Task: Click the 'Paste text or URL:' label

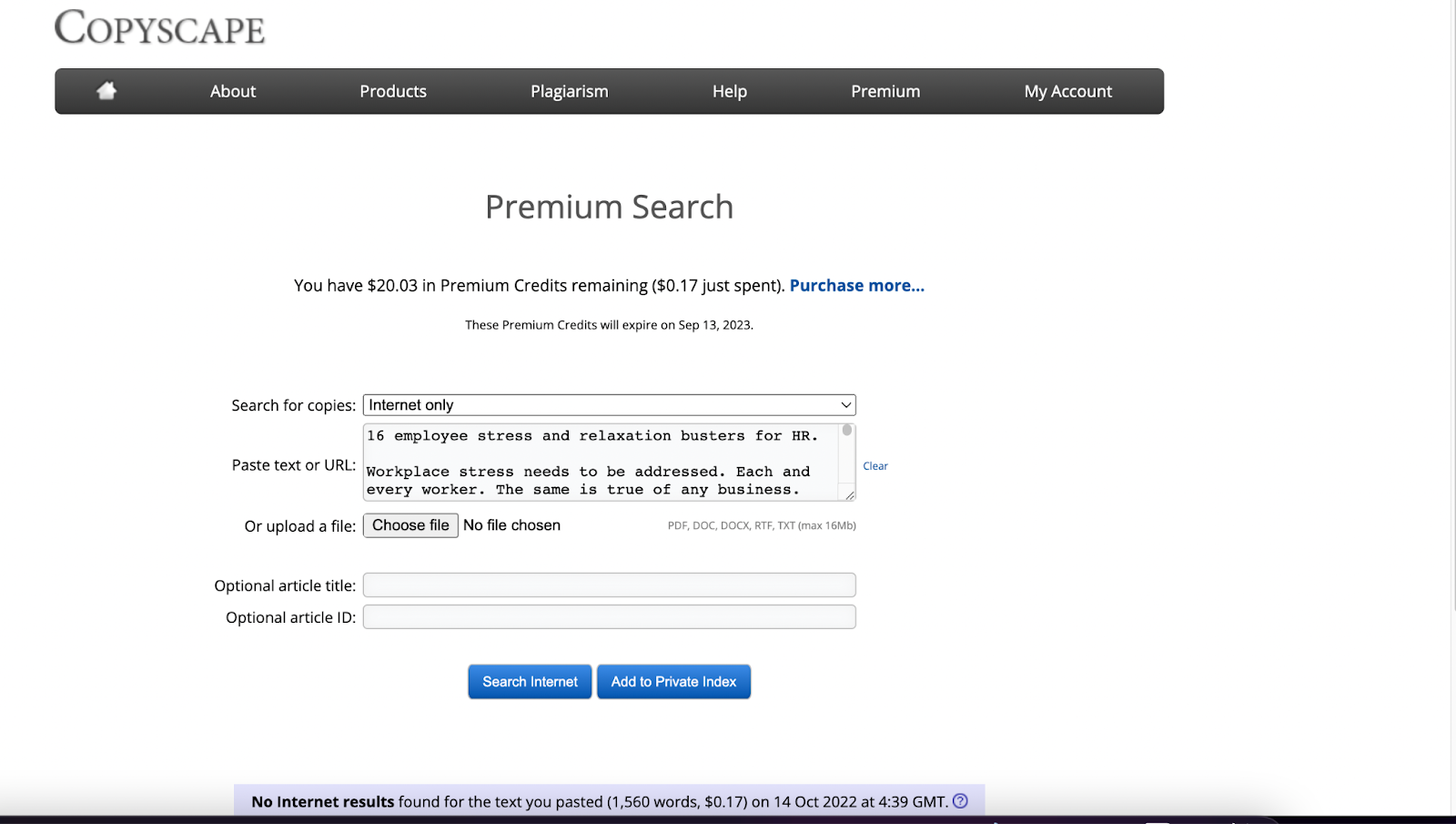Action: (x=293, y=465)
